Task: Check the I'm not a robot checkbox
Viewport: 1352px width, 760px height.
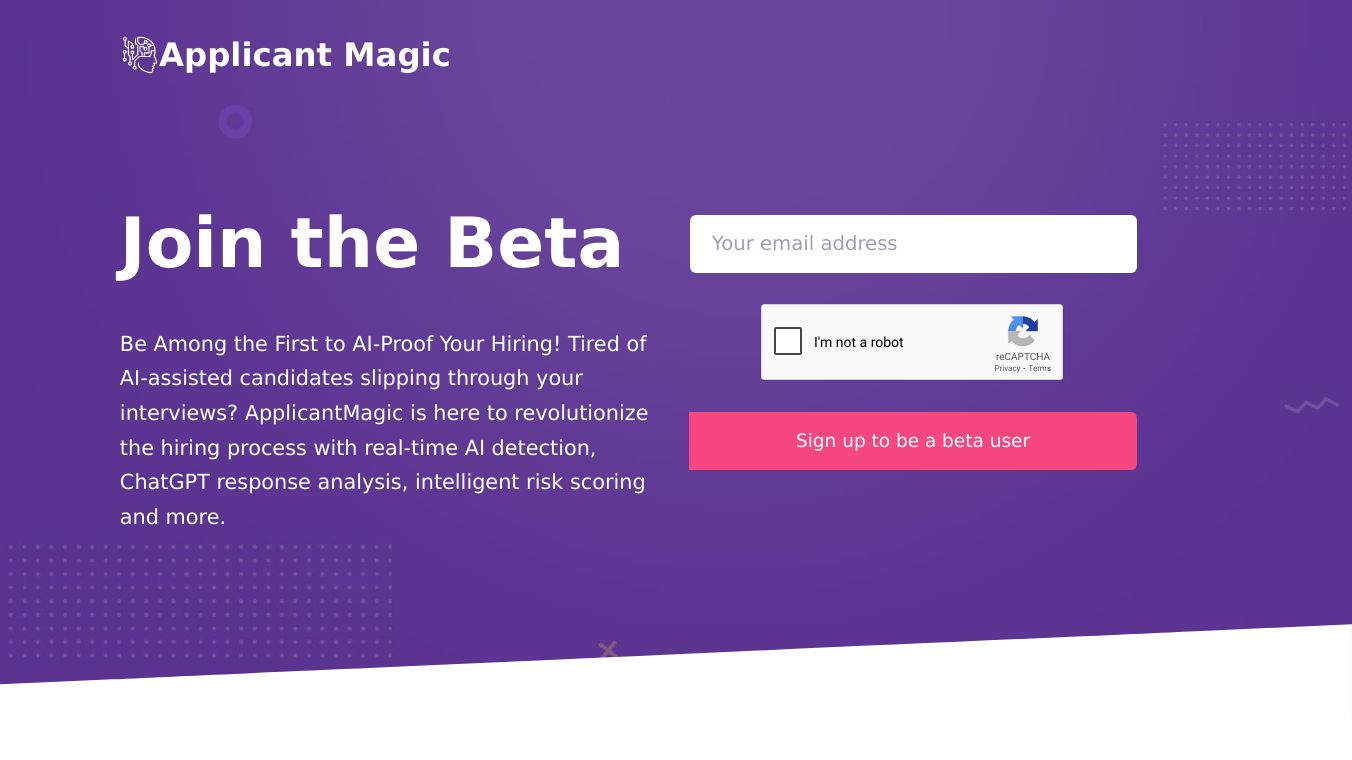Action: pyautogui.click(x=788, y=342)
